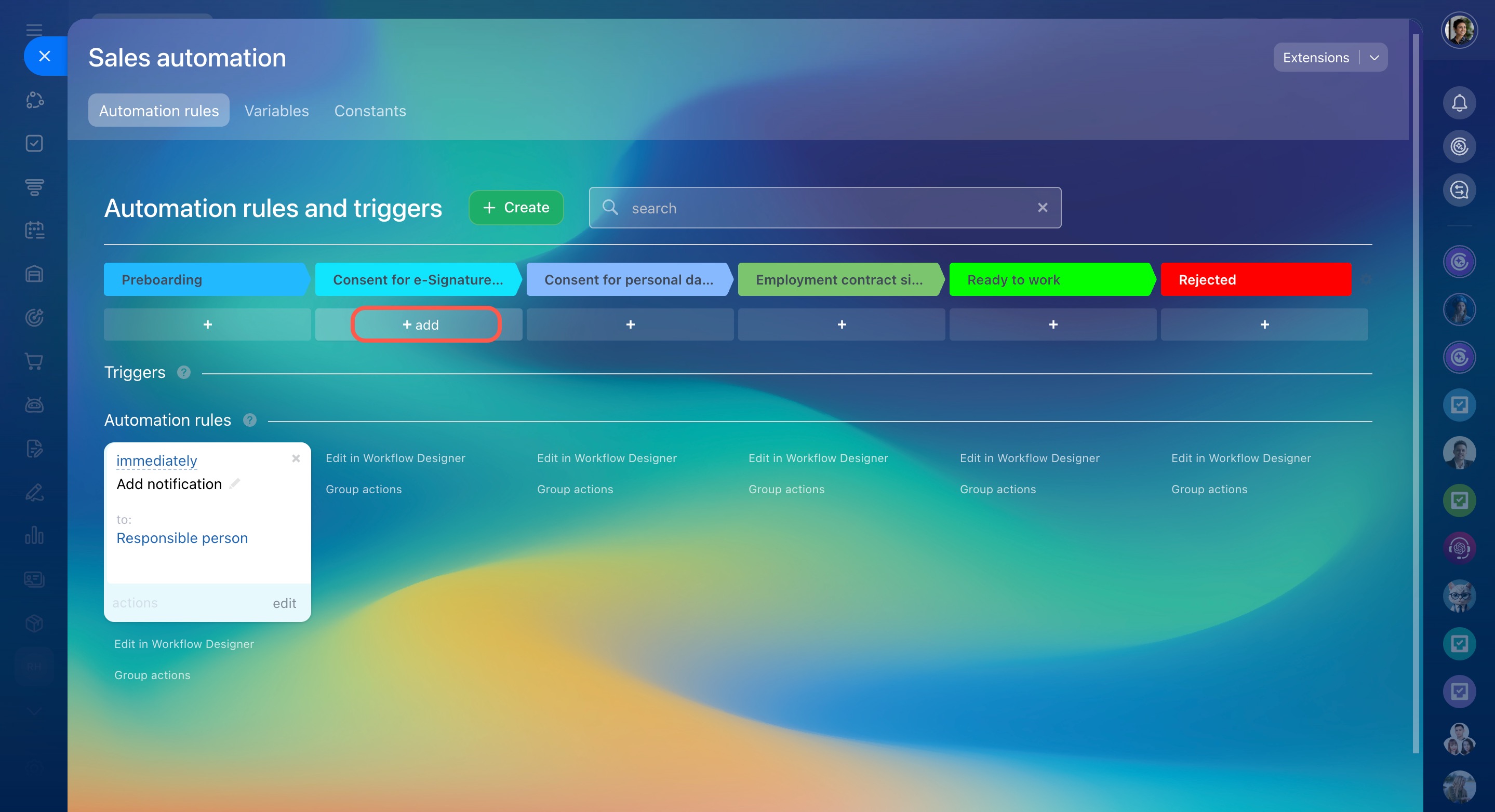Open Tasks checkbox icon in left sidebar
The image size is (1495, 812).
click(x=34, y=143)
